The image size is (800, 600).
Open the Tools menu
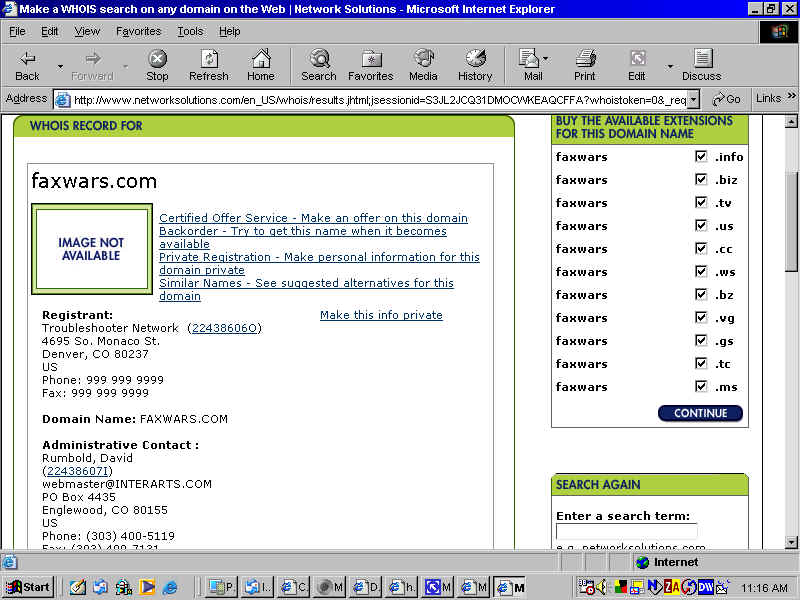tap(190, 32)
